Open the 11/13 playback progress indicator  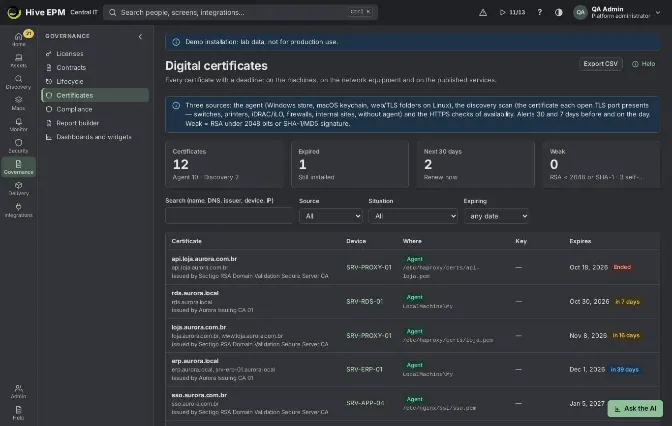tap(512, 12)
